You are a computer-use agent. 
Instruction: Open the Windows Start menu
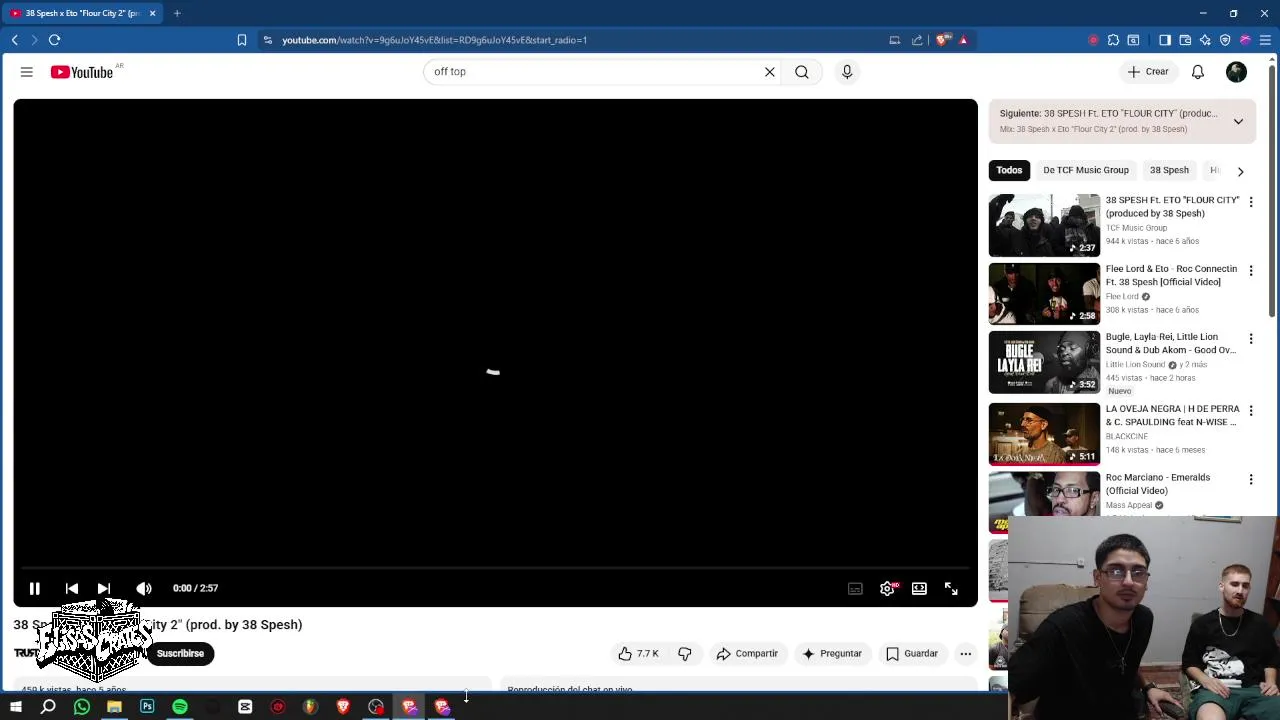click(x=15, y=707)
